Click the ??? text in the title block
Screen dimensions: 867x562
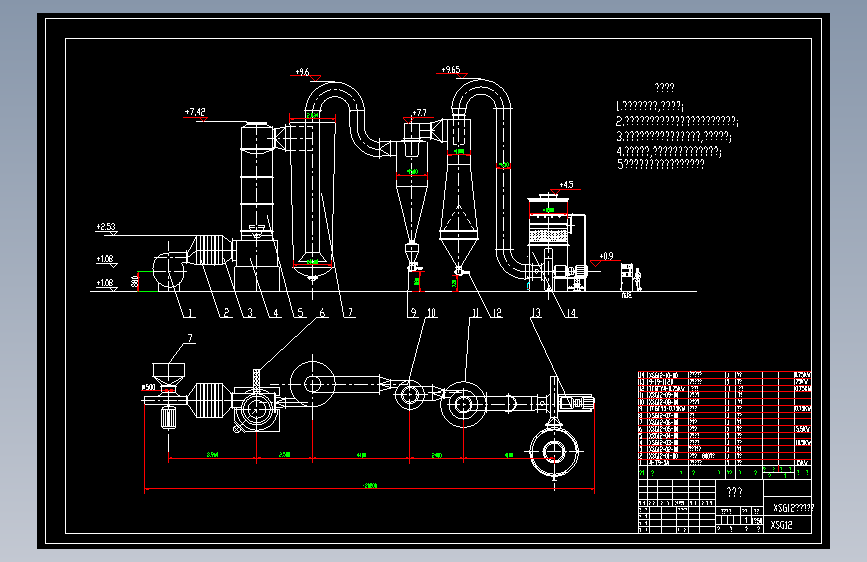pos(734,492)
